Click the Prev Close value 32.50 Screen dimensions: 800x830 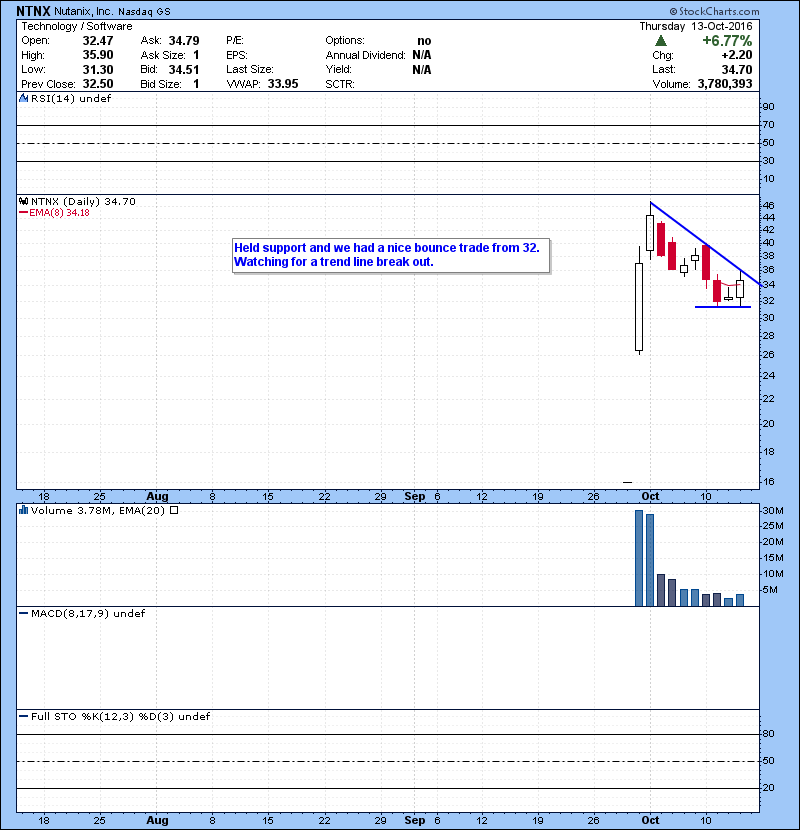tap(98, 84)
